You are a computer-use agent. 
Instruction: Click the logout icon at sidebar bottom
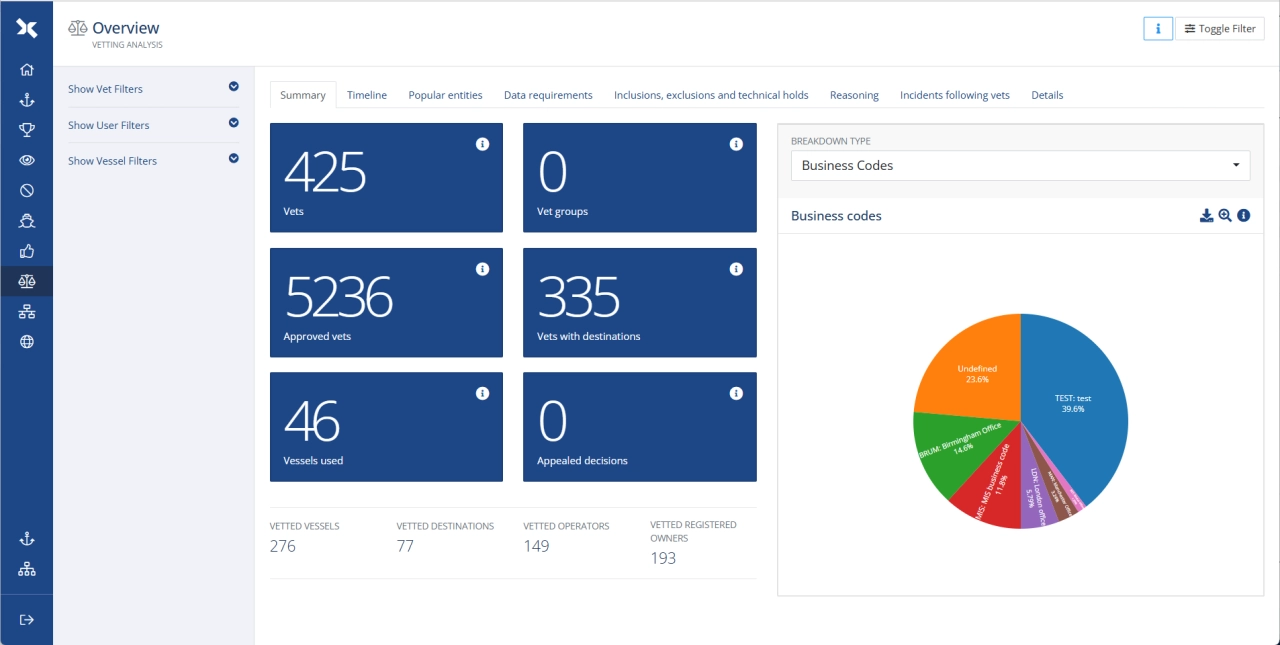pyautogui.click(x=27, y=619)
